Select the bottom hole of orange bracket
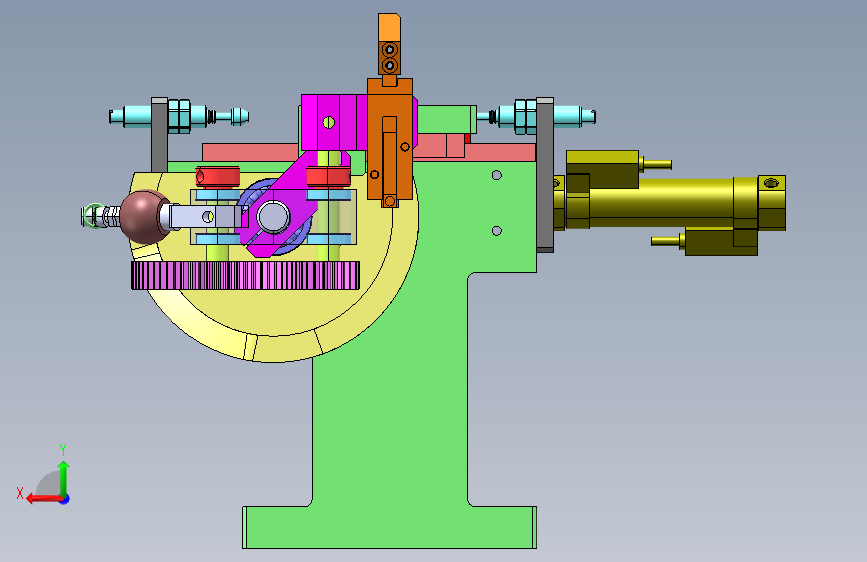The height and width of the screenshot is (562, 867). click(390, 201)
